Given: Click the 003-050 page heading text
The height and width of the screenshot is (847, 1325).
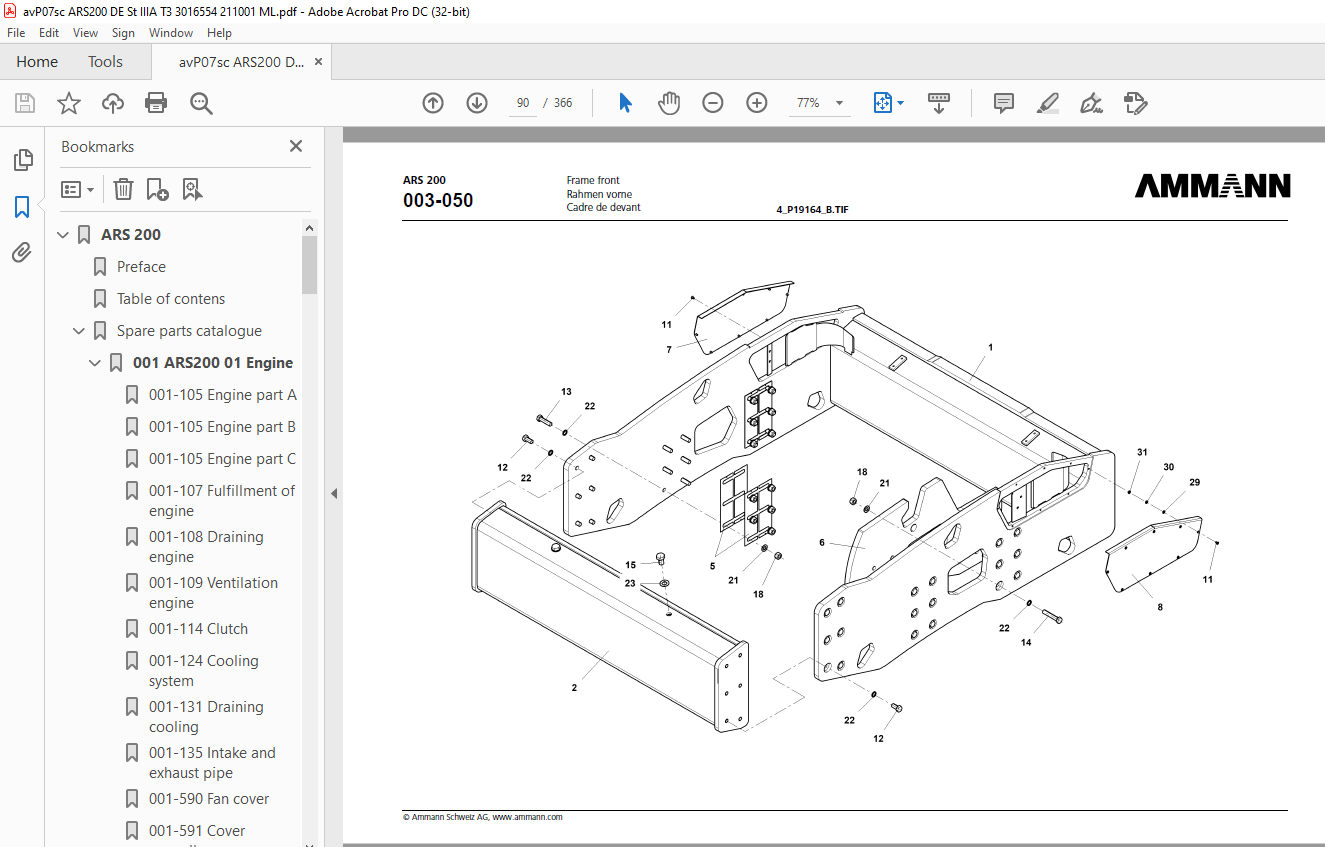Looking at the screenshot, I should (438, 201).
